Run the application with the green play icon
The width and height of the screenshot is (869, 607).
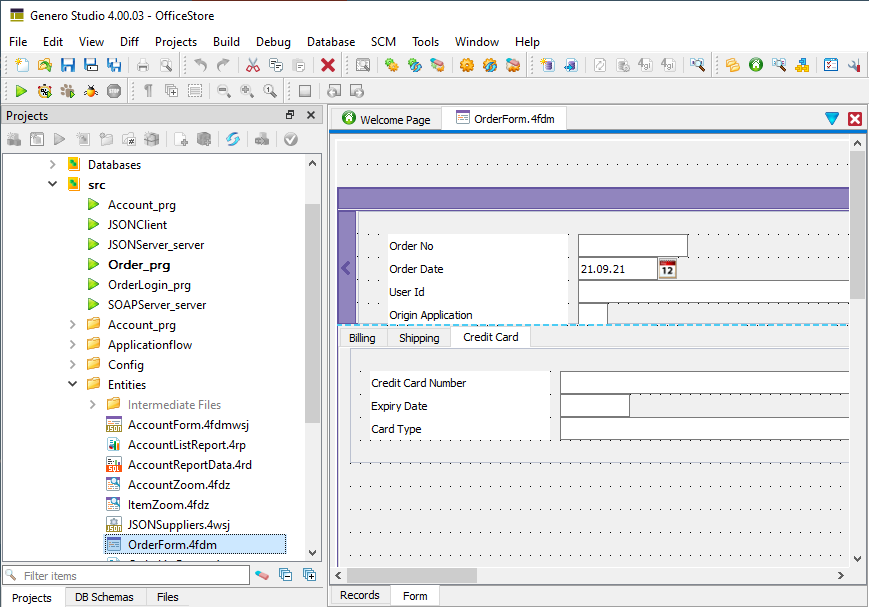click(x=19, y=90)
